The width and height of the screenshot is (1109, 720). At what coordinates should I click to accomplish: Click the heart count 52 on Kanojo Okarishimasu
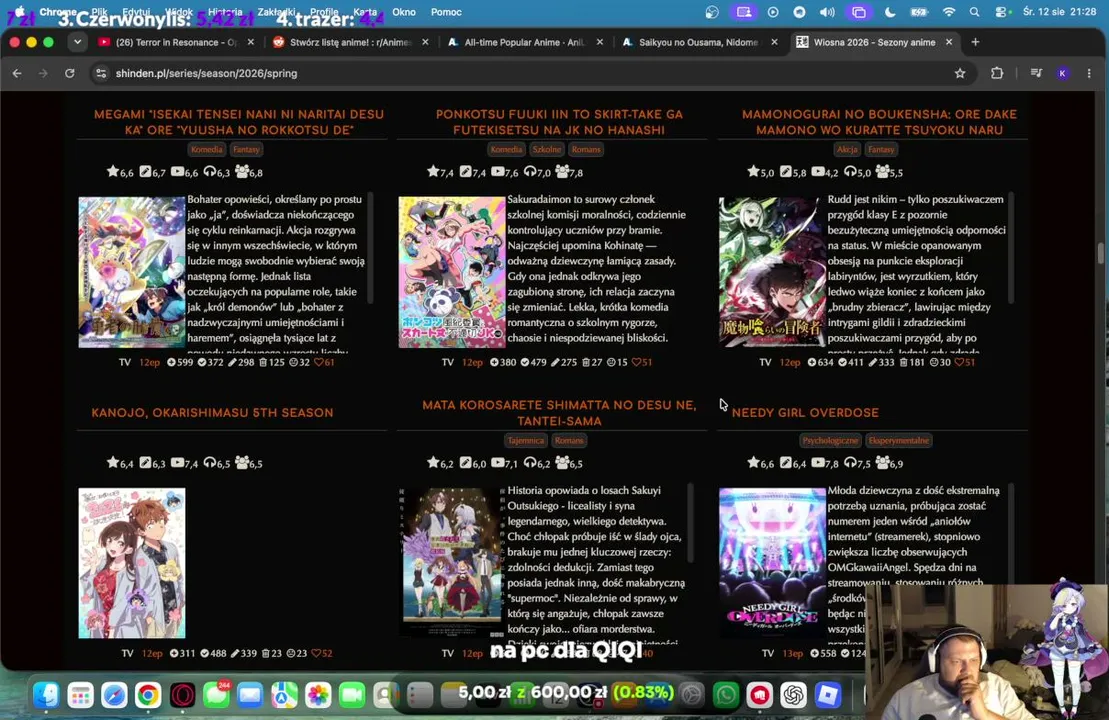coord(322,653)
